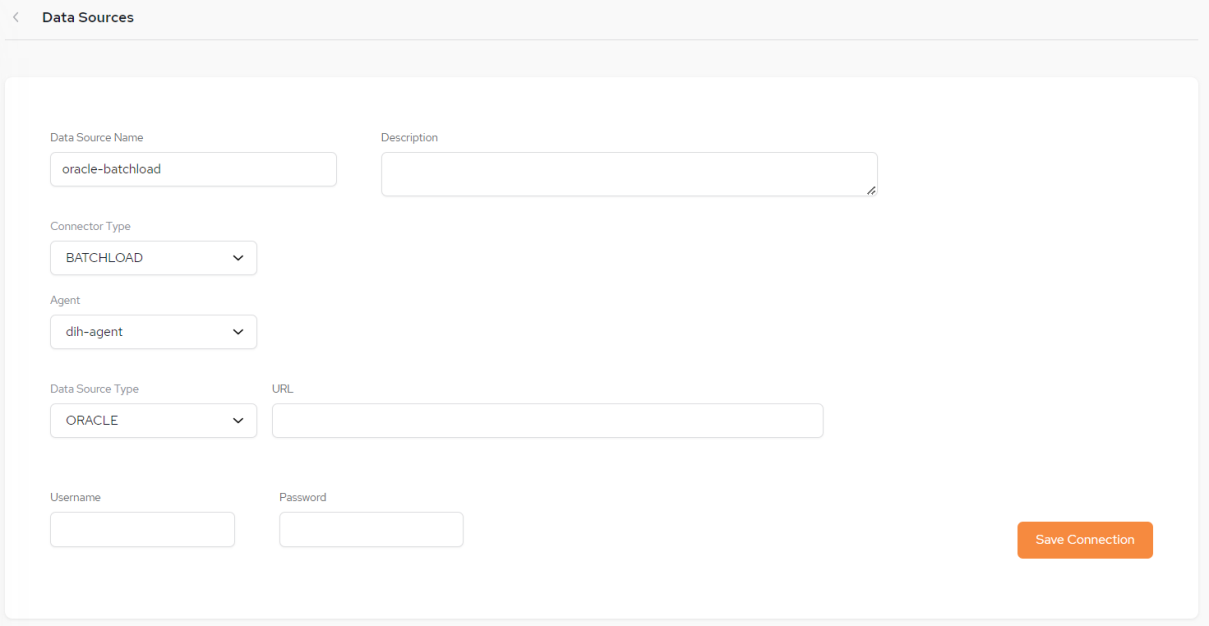Click the Password label text

coord(303,497)
